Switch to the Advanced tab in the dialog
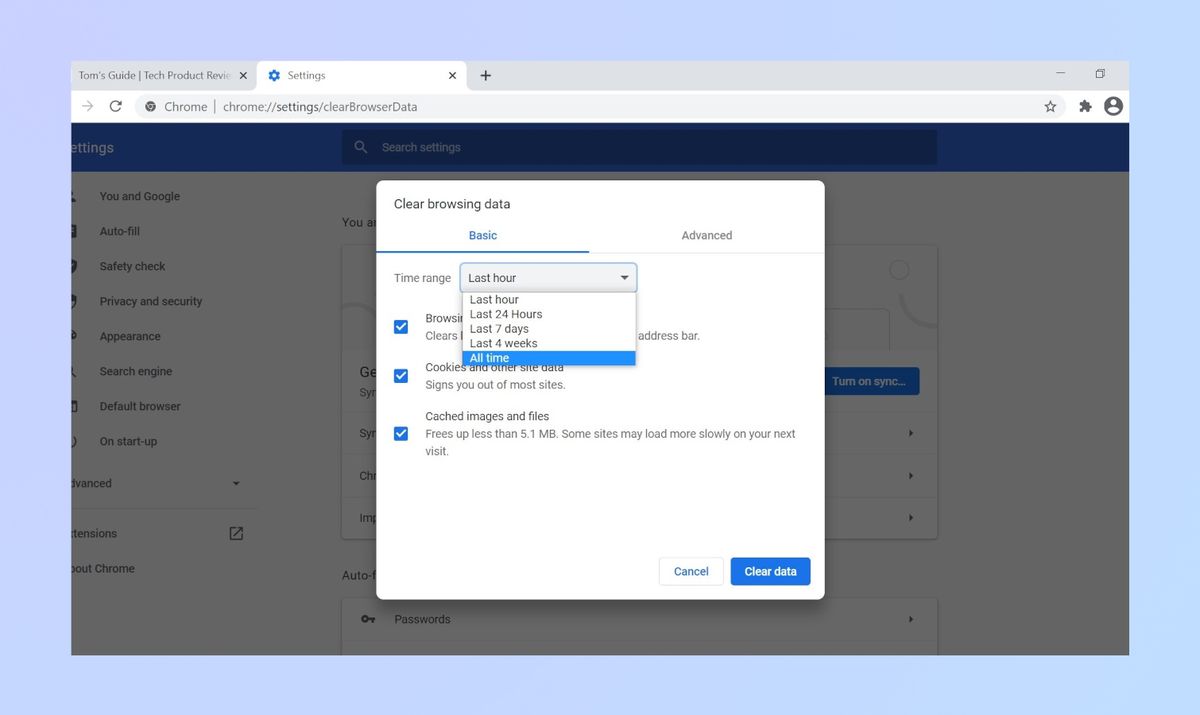1200x715 pixels. [706, 235]
